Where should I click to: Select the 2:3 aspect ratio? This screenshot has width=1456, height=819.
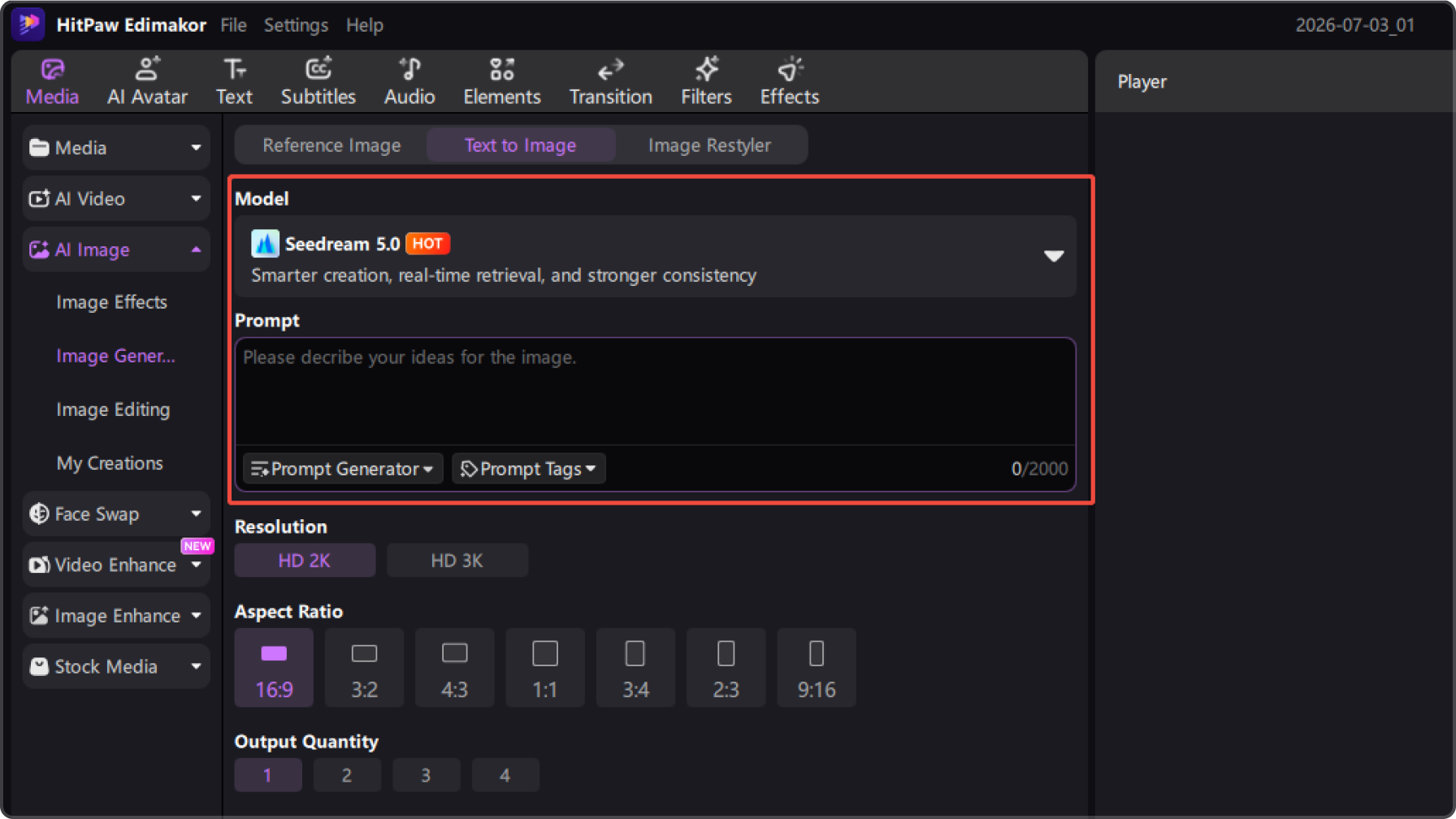click(726, 668)
